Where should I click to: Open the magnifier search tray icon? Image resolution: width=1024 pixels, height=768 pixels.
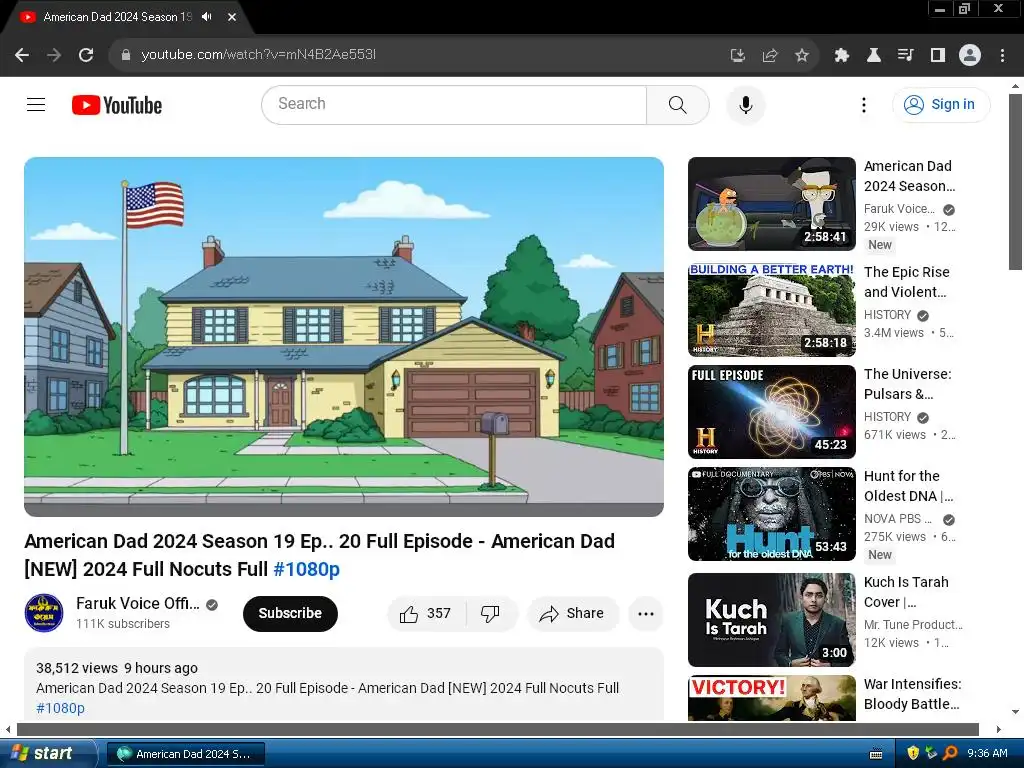[950, 753]
